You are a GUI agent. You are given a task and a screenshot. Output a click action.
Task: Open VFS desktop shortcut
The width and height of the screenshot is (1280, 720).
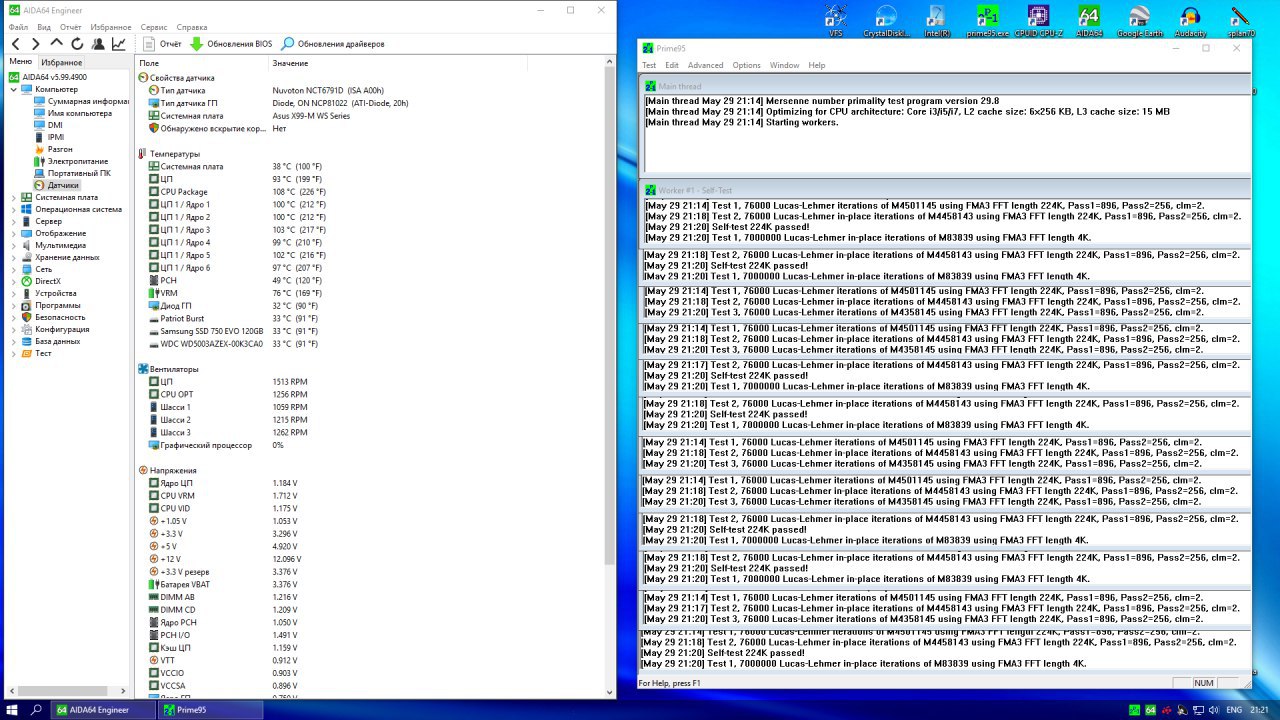[x=836, y=20]
